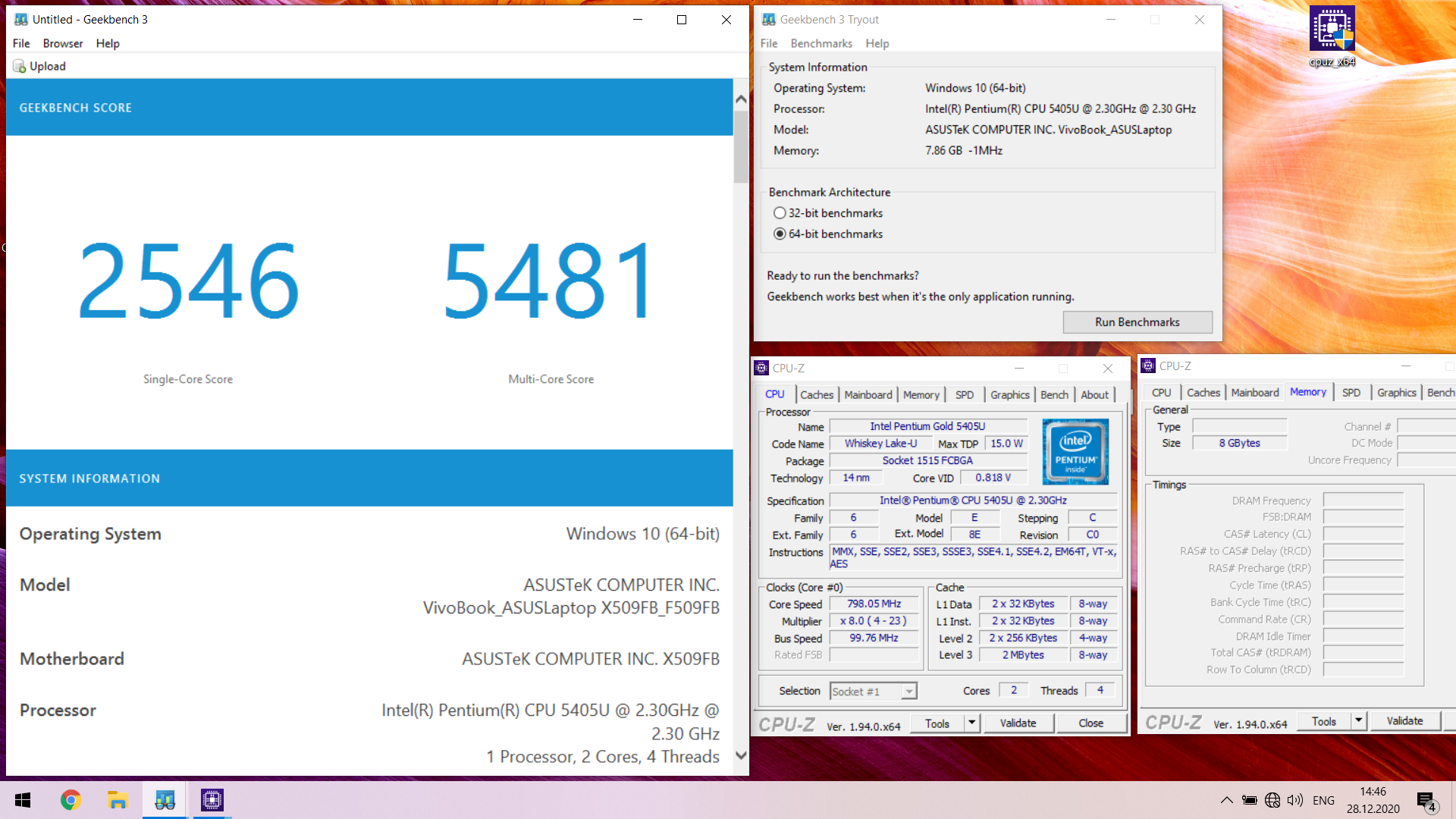The width and height of the screenshot is (1456, 819).
Task: Open the cpuz_x64 desktop shortcut icon
Action: pos(1332,36)
